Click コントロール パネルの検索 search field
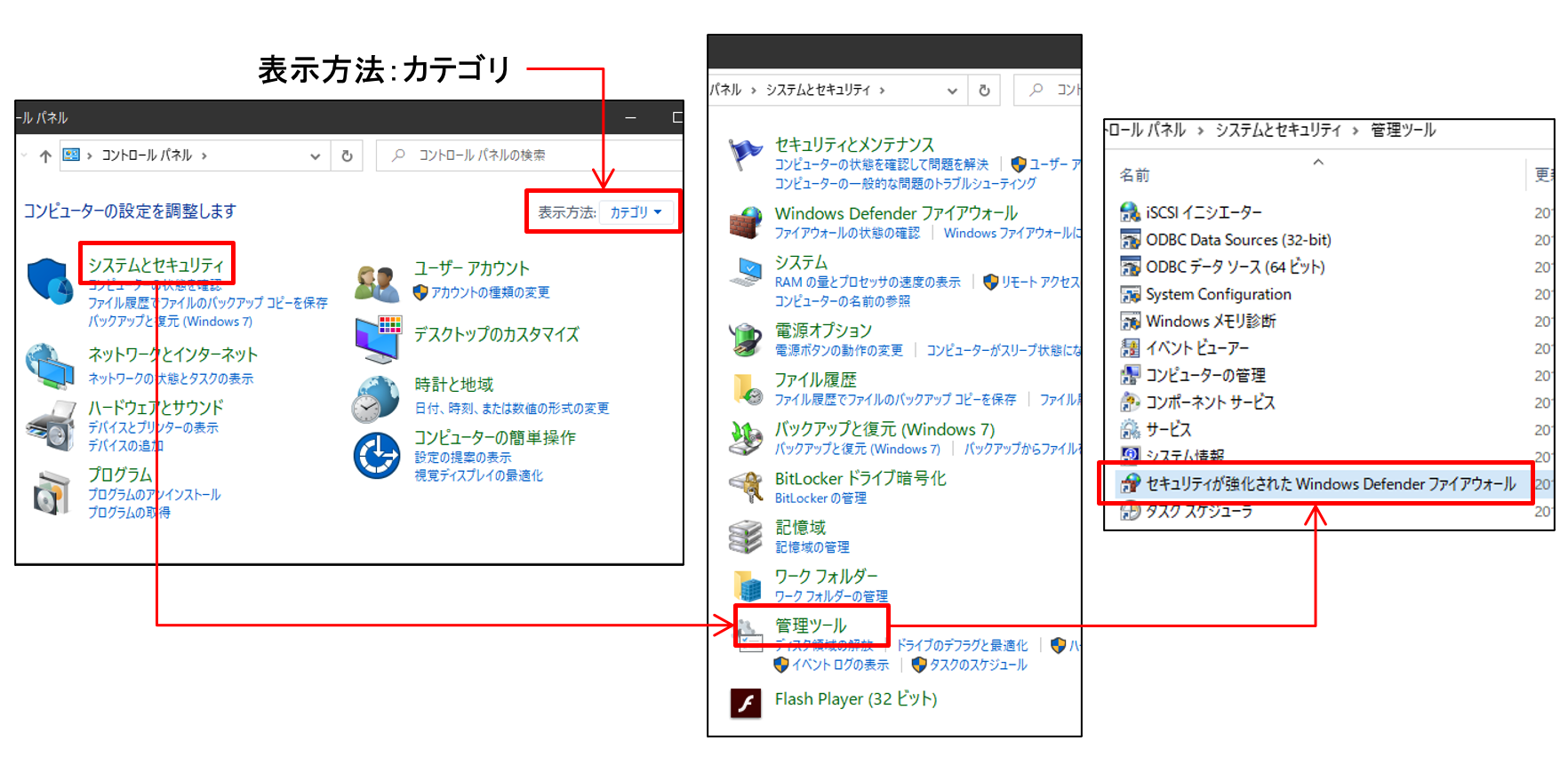 [x=529, y=155]
